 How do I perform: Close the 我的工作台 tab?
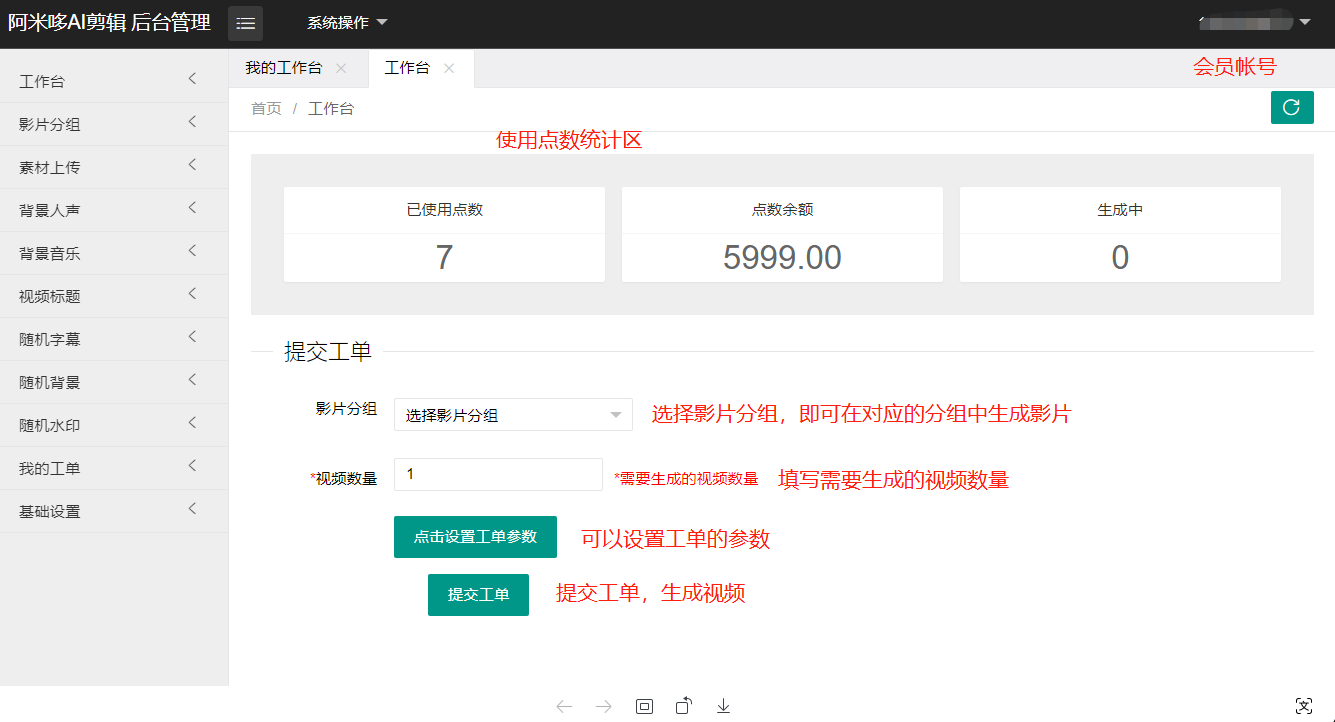pyautogui.click(x=341, y=68)
